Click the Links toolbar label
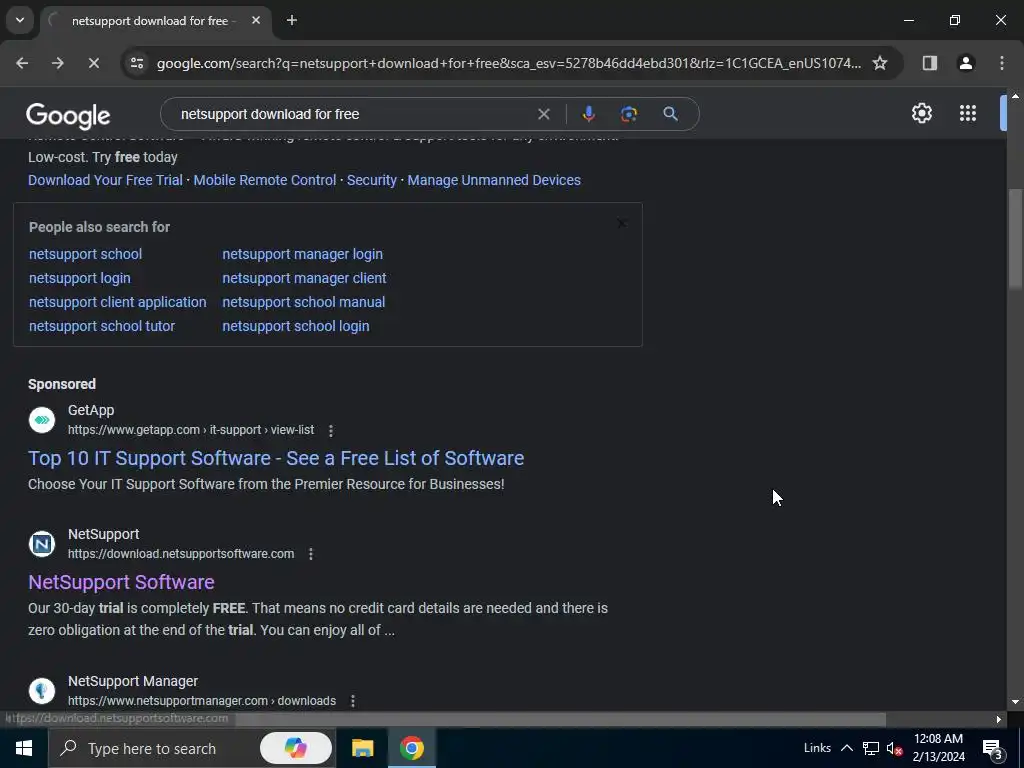Viewport: 1024px width, 768px height. [817, 748]
